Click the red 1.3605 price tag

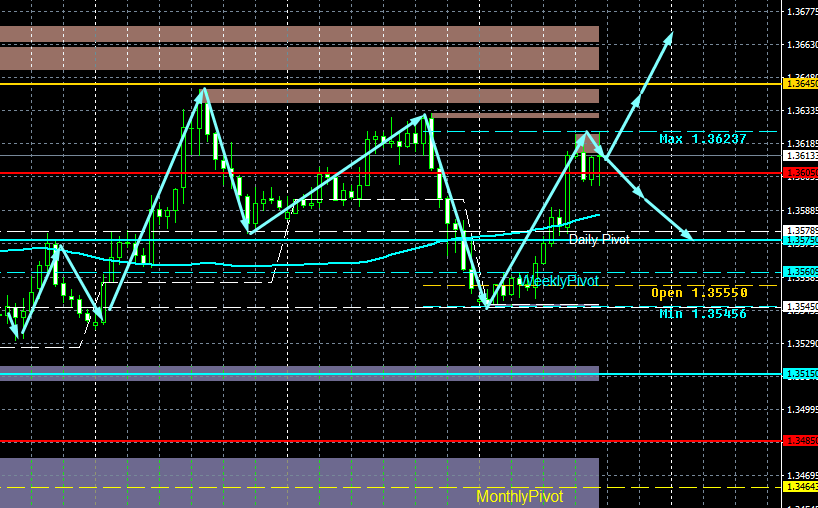coord(801,173)
